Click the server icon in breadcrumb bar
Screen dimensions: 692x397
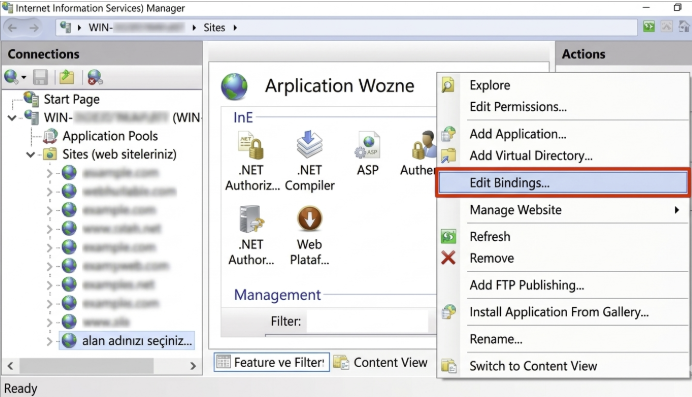click(65, 27)
